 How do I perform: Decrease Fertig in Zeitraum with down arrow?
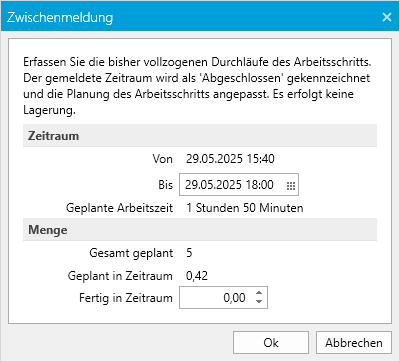click(259, 302)
